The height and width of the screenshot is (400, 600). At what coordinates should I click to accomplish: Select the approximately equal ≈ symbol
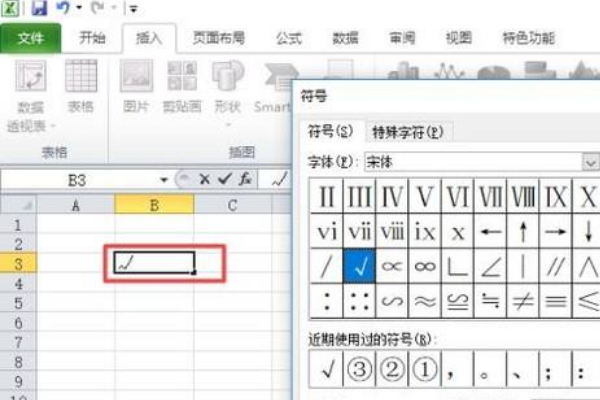(424, 301)
